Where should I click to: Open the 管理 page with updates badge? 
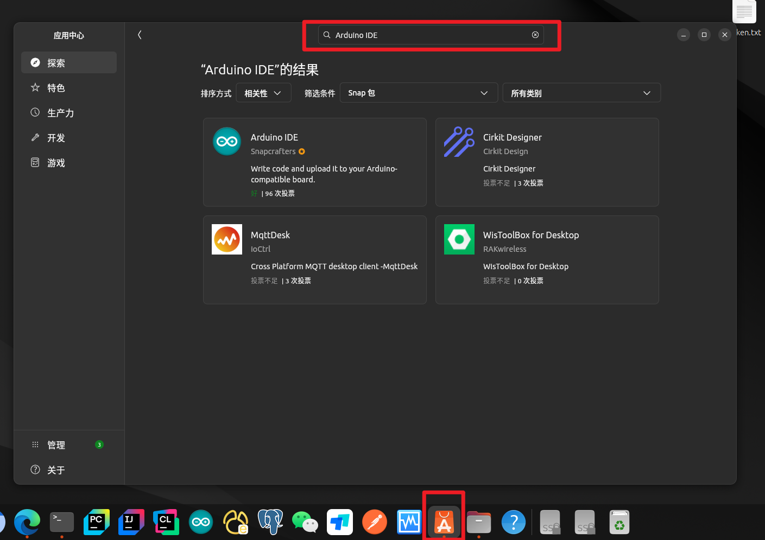[x=69, y=445]
